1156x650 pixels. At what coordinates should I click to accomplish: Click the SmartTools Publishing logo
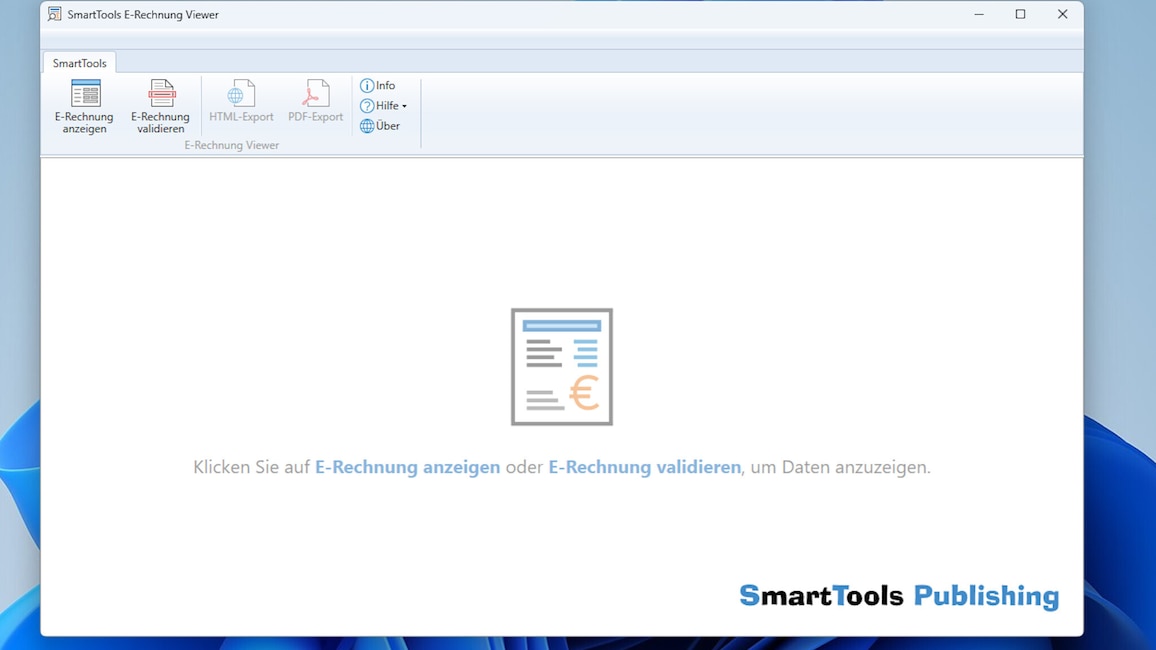899,595
